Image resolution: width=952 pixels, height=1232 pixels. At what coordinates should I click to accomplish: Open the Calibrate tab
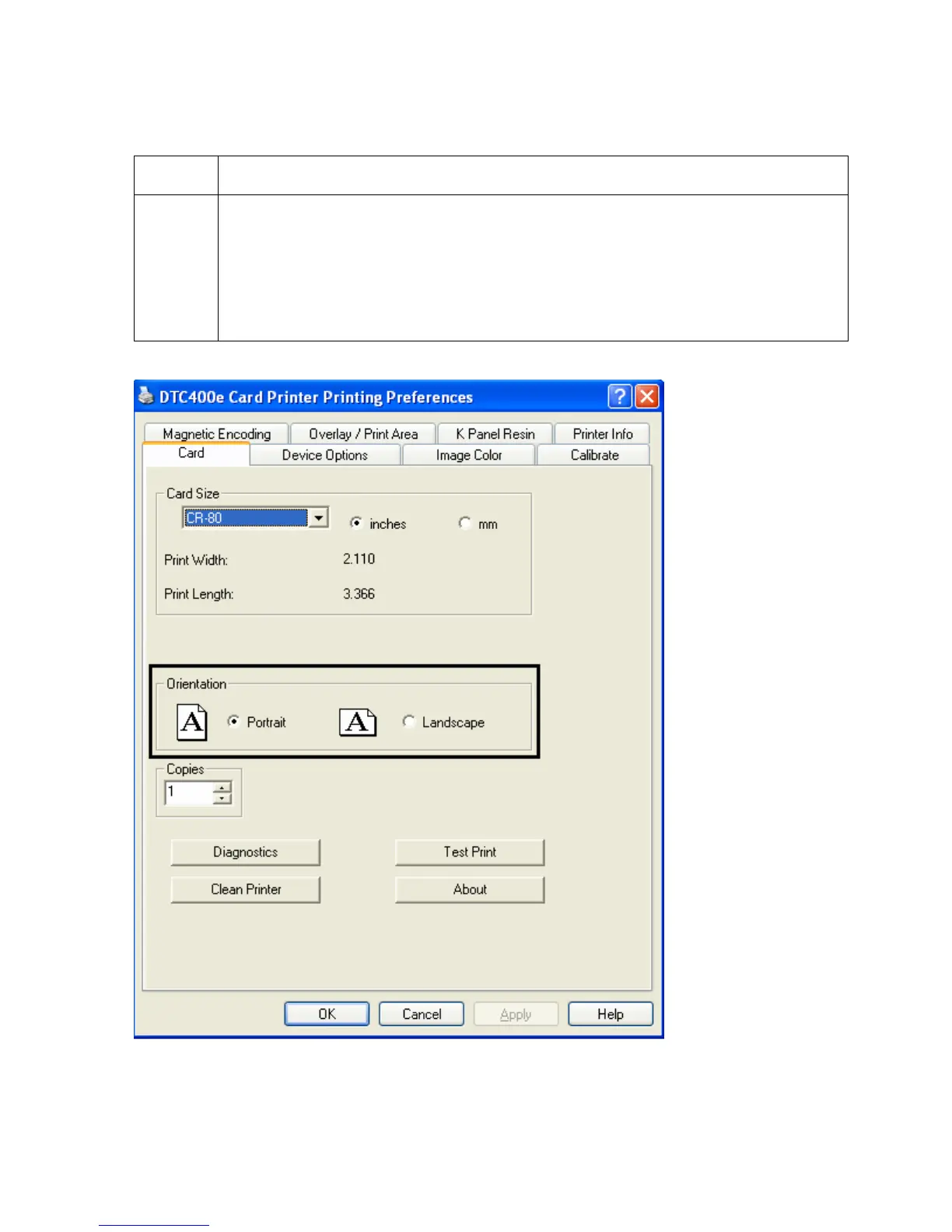595,455
